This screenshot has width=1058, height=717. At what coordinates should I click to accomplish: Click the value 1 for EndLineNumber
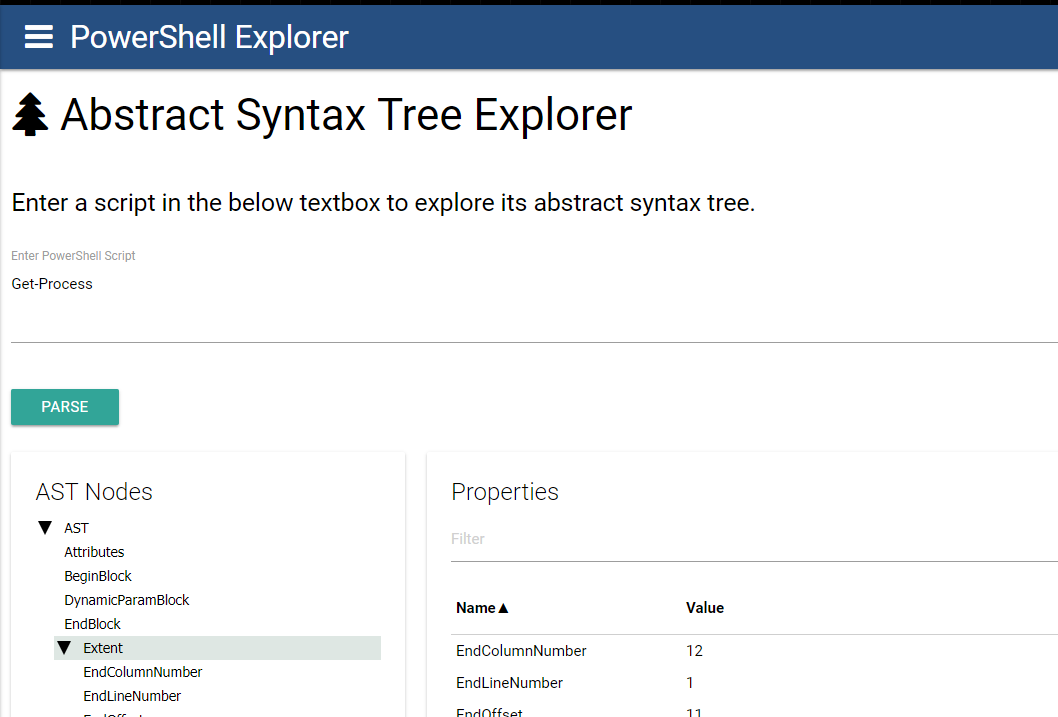click(690, 683)
